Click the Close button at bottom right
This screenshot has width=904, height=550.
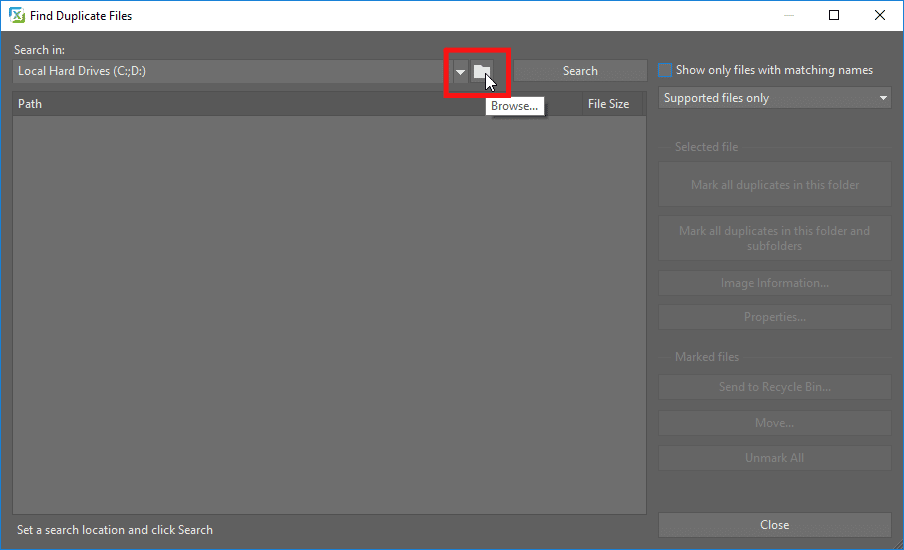[x=775, y=525]
